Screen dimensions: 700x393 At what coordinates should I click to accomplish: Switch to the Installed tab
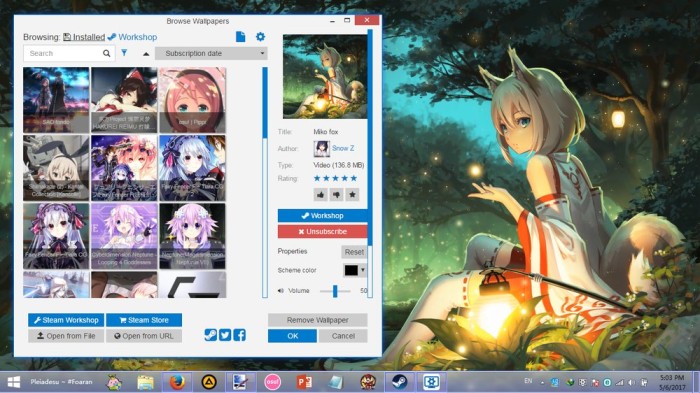(84, 37)
